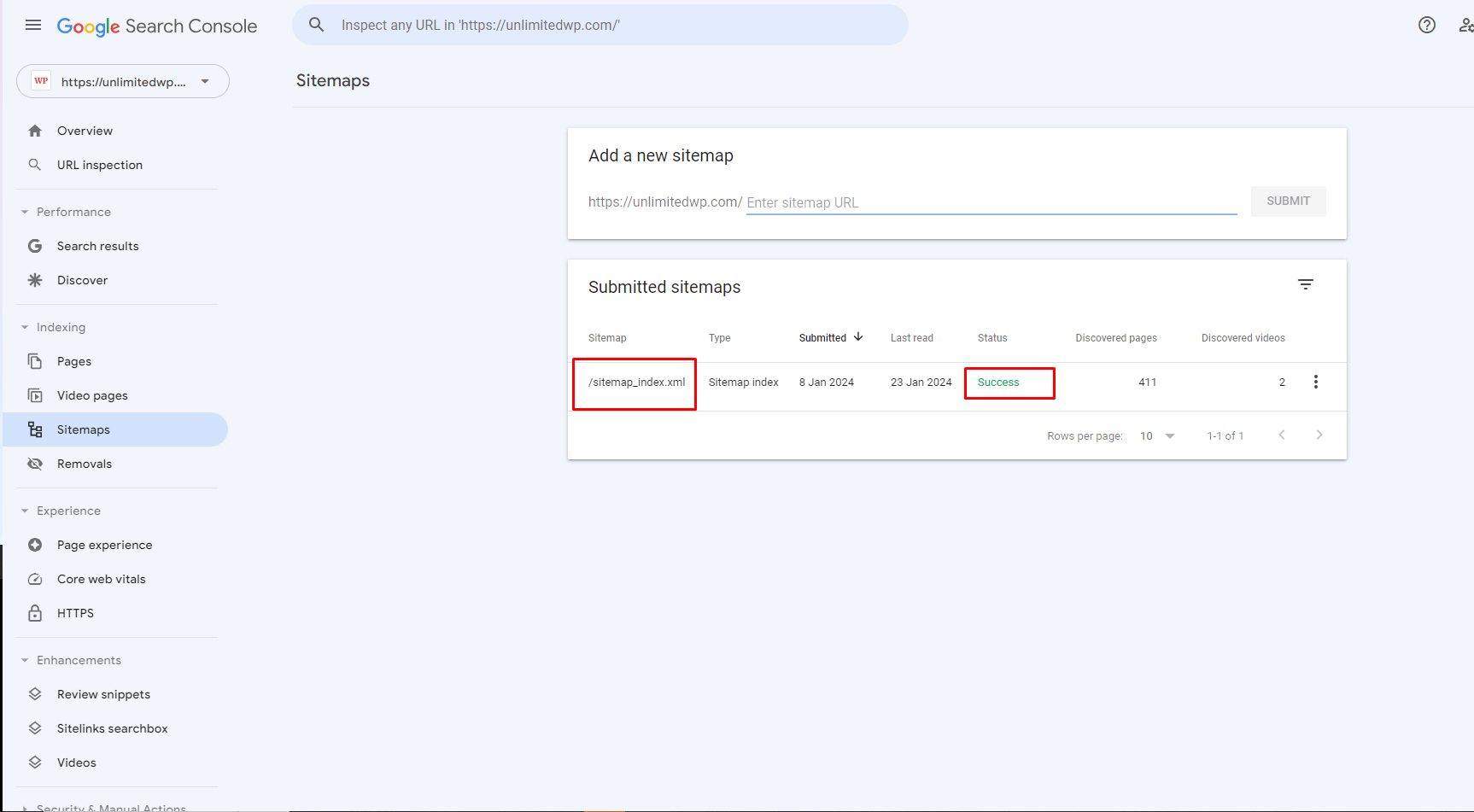Open the Core web vitals entry
Screen dimensions: 1474x812
[x=115, y=579]
